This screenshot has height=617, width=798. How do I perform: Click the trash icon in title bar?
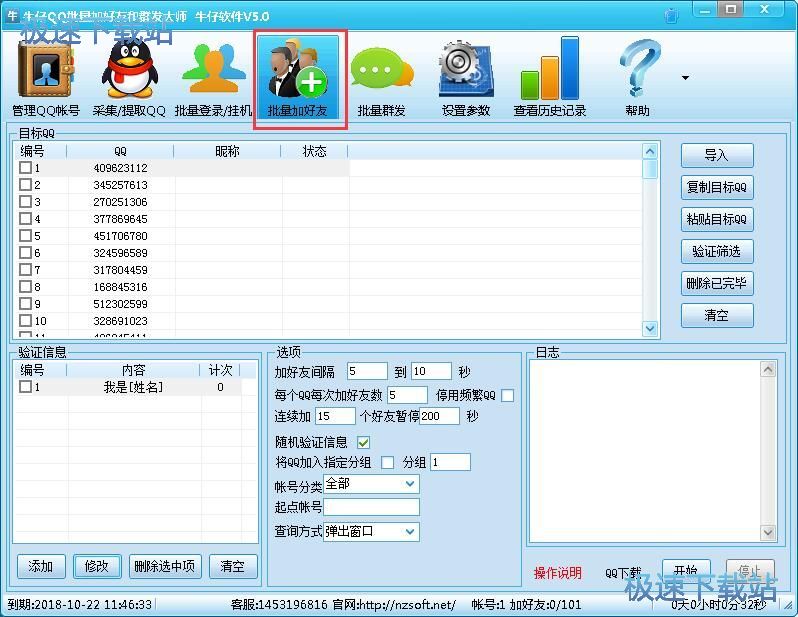click(672, 15)
